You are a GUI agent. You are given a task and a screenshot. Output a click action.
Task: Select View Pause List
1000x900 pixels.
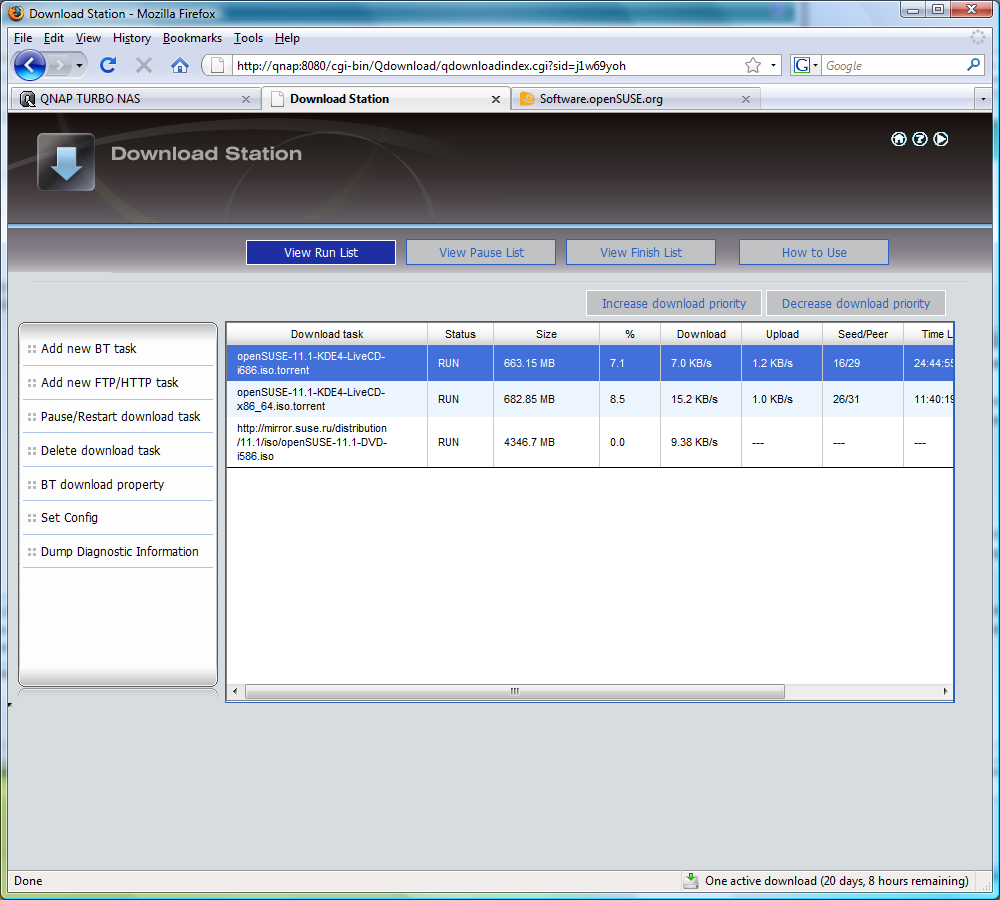click(x=481, y=252)
